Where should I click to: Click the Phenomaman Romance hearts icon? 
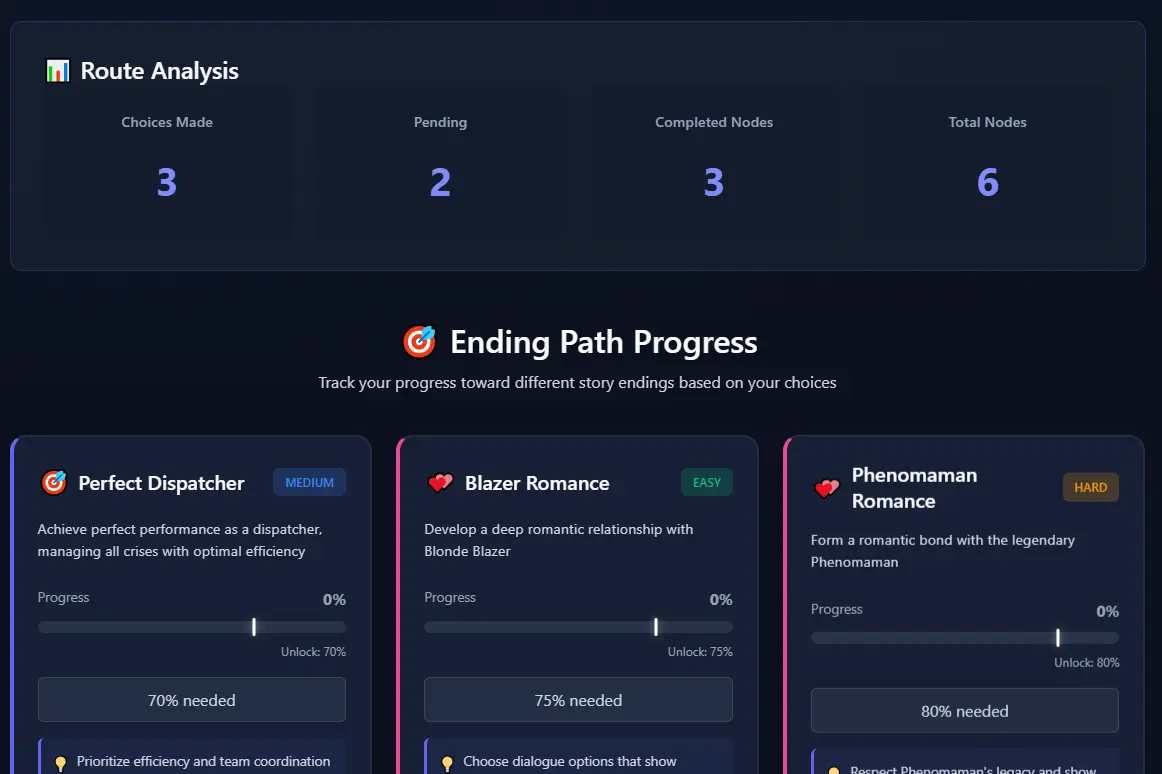pos(826,488)
